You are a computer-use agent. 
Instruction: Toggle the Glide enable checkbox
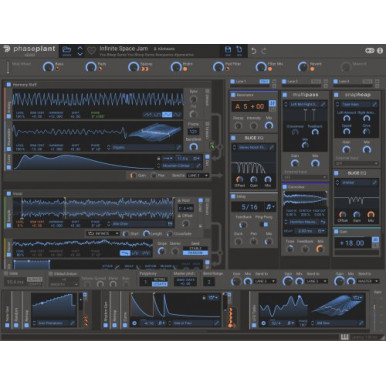coord(6,274)
